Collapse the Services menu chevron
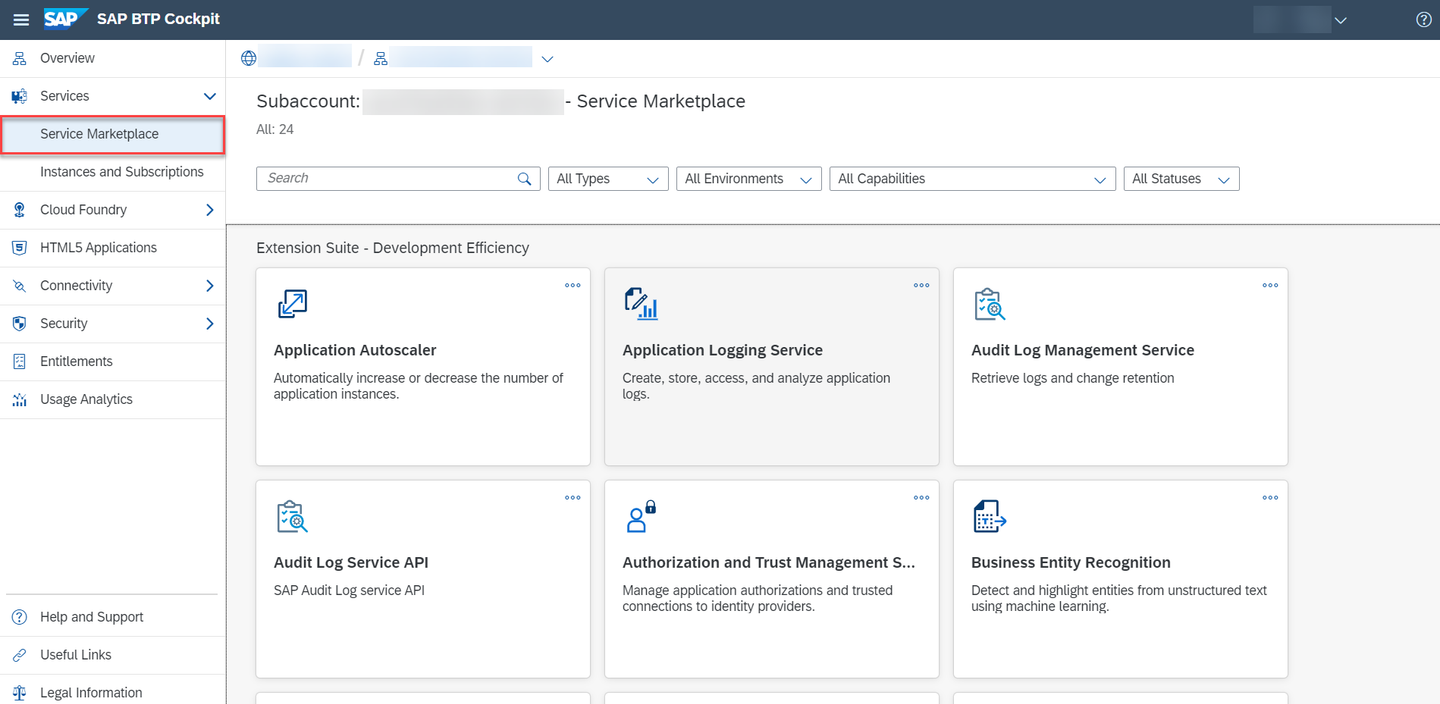Viewport: 1440px width, 704px height. [x=210, y=96]
